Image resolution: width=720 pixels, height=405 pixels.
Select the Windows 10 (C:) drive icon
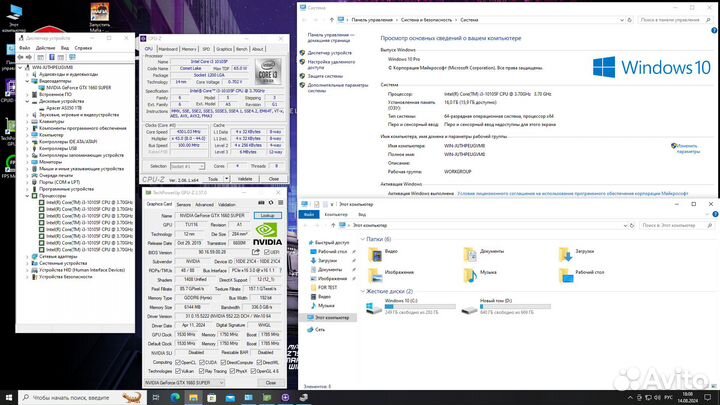click(374, 307)
